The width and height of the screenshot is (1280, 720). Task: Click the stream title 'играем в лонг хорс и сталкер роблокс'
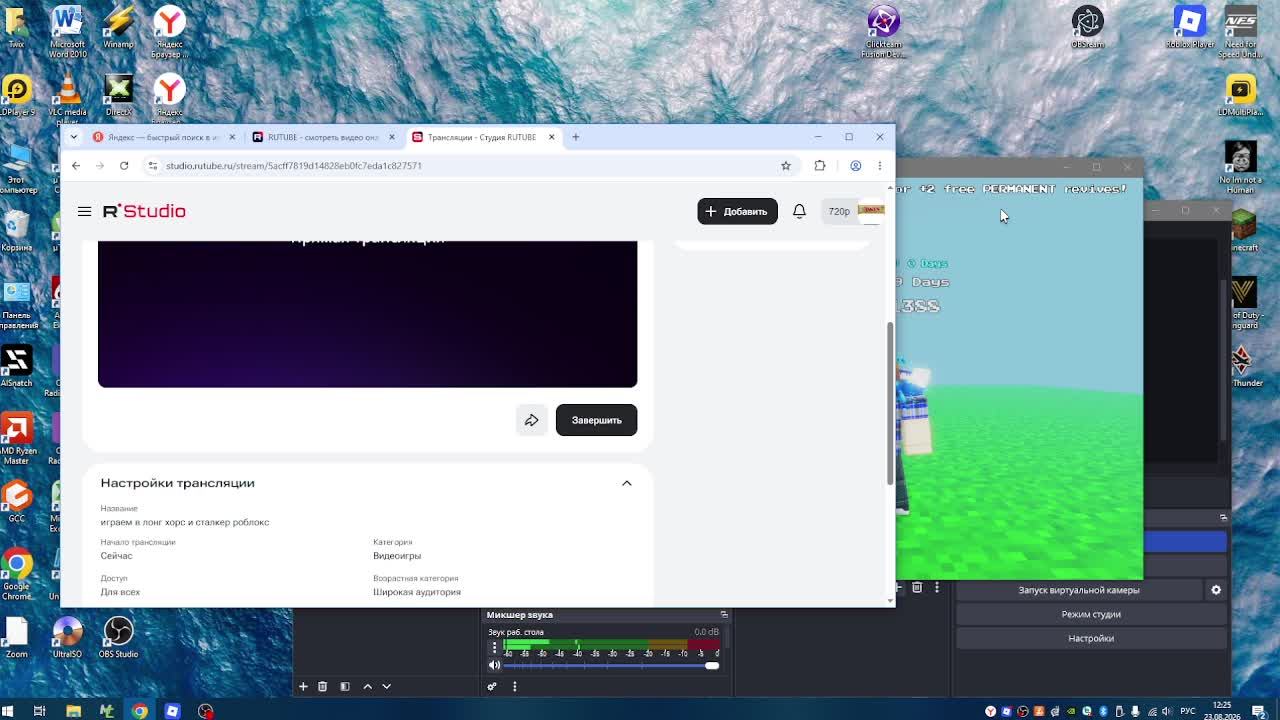coord(185,522)
